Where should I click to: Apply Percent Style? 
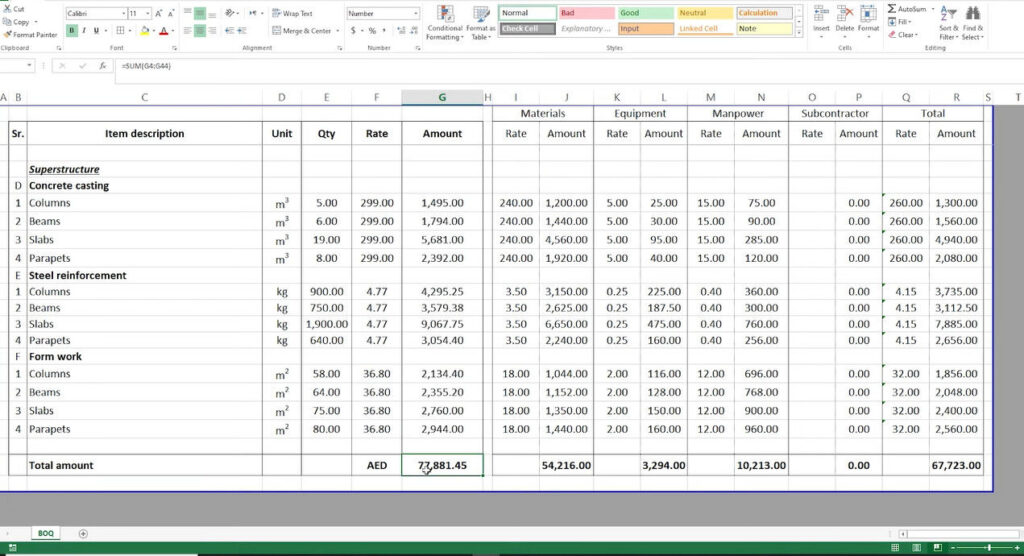click(x=372, y=30)
